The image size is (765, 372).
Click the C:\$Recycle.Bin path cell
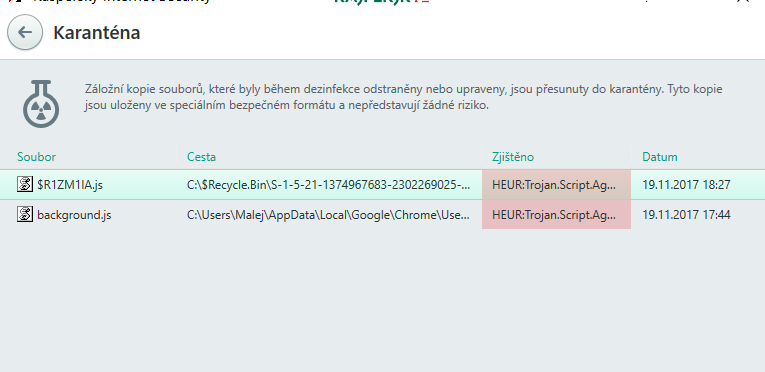click(x=329, y=185)
